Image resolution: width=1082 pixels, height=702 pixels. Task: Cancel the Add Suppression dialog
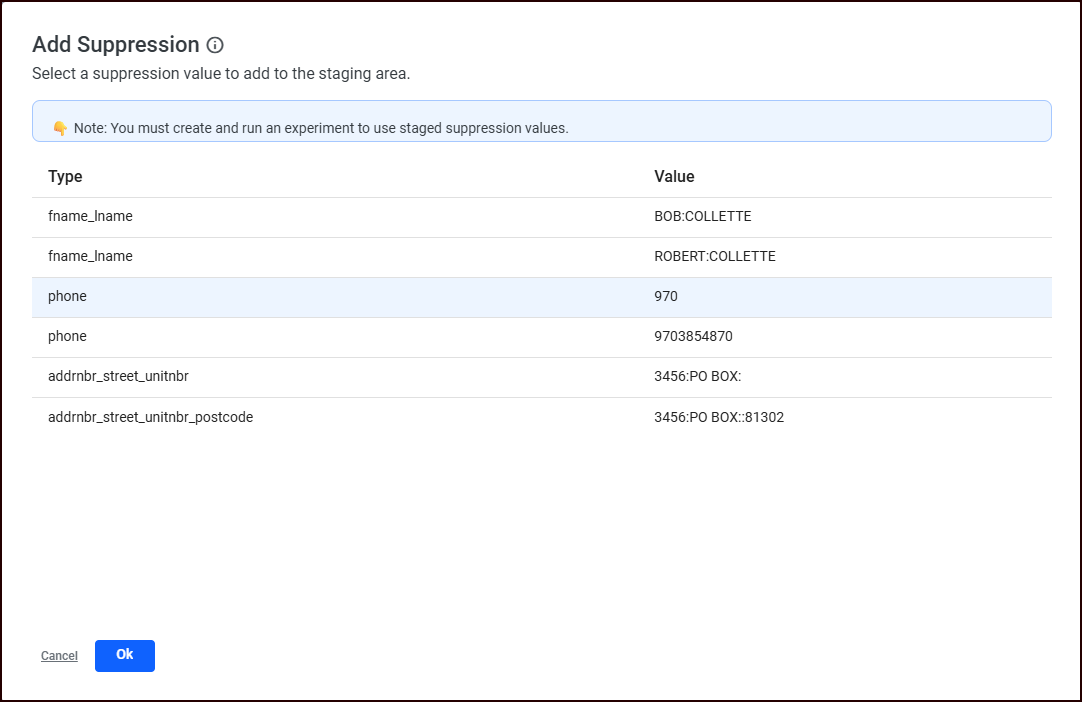59,656
